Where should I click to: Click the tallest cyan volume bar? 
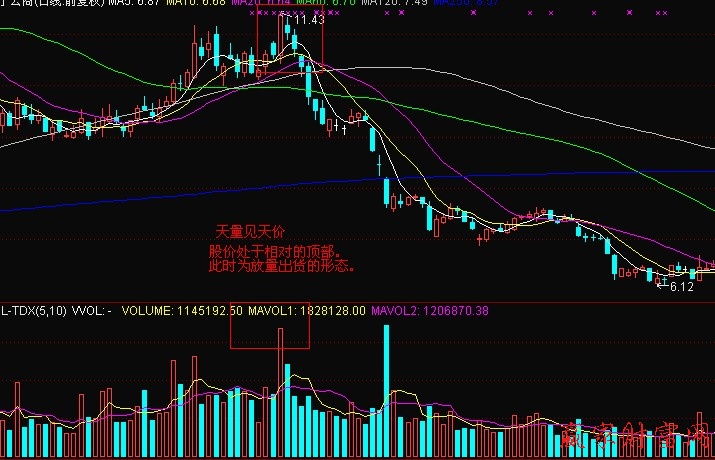[385, 390]
